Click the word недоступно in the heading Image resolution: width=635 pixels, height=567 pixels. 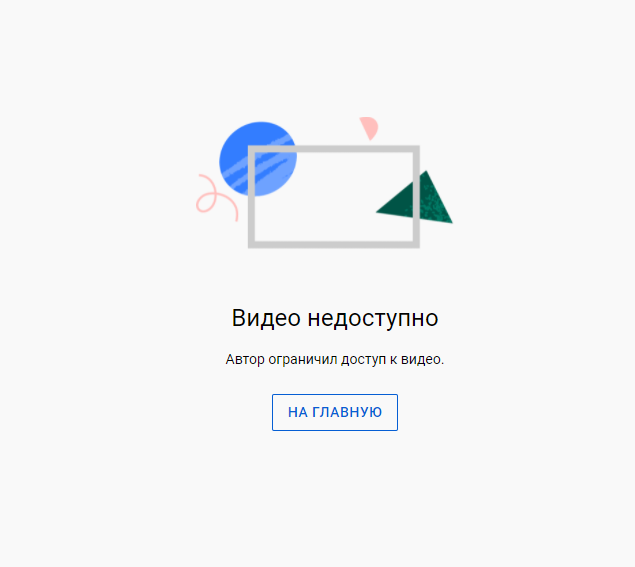373,319
